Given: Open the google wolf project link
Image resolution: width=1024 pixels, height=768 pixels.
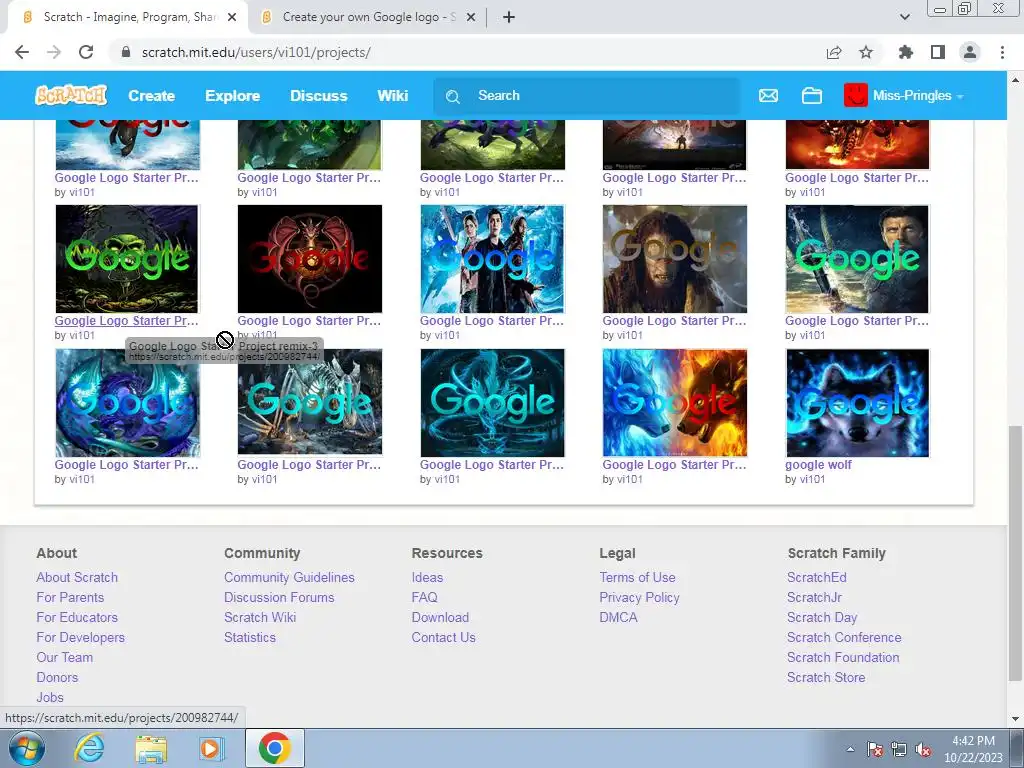Looking at the screenshot, I should point(818,464).
